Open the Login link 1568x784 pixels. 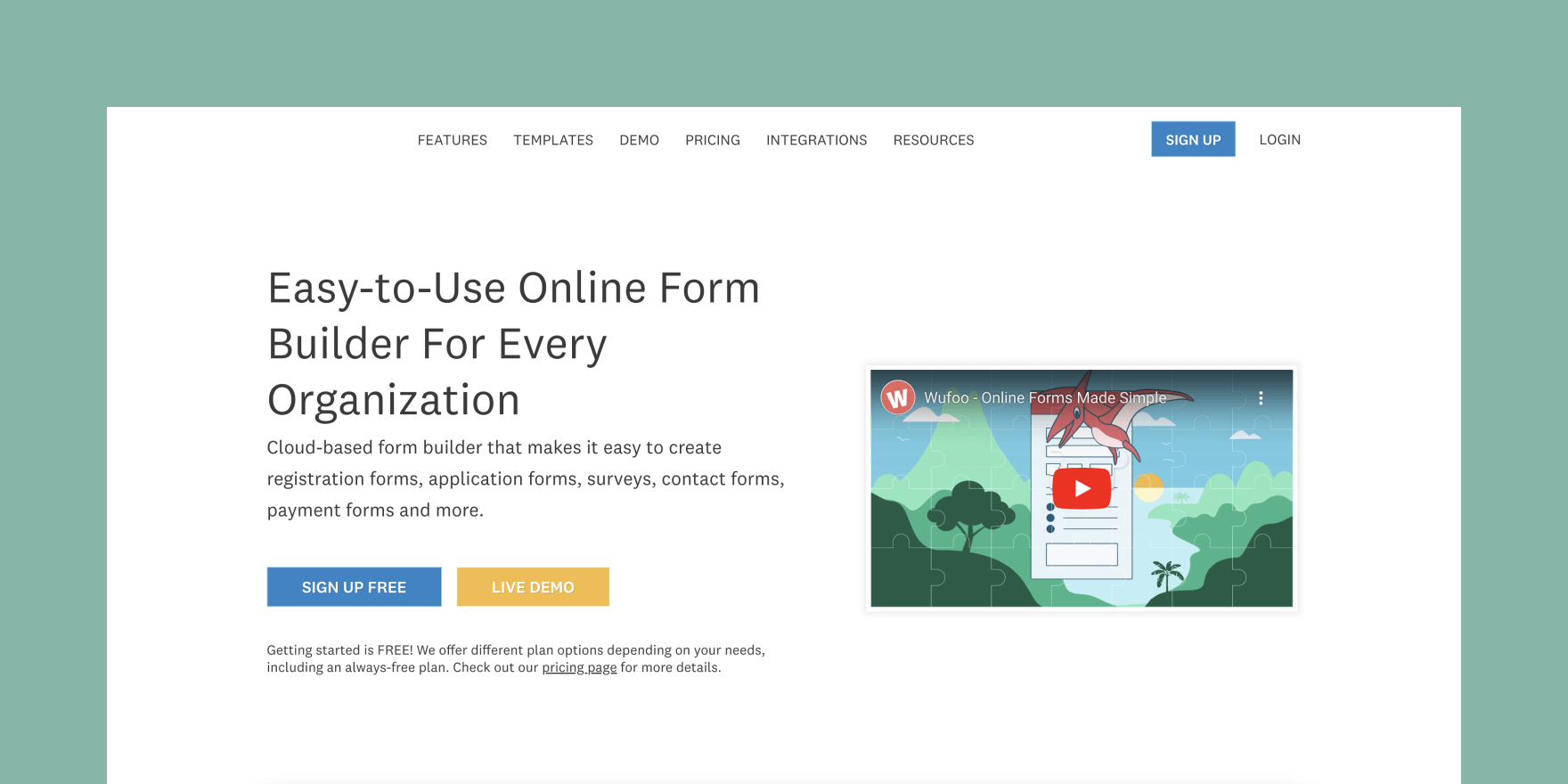[x=1279, y=140]
